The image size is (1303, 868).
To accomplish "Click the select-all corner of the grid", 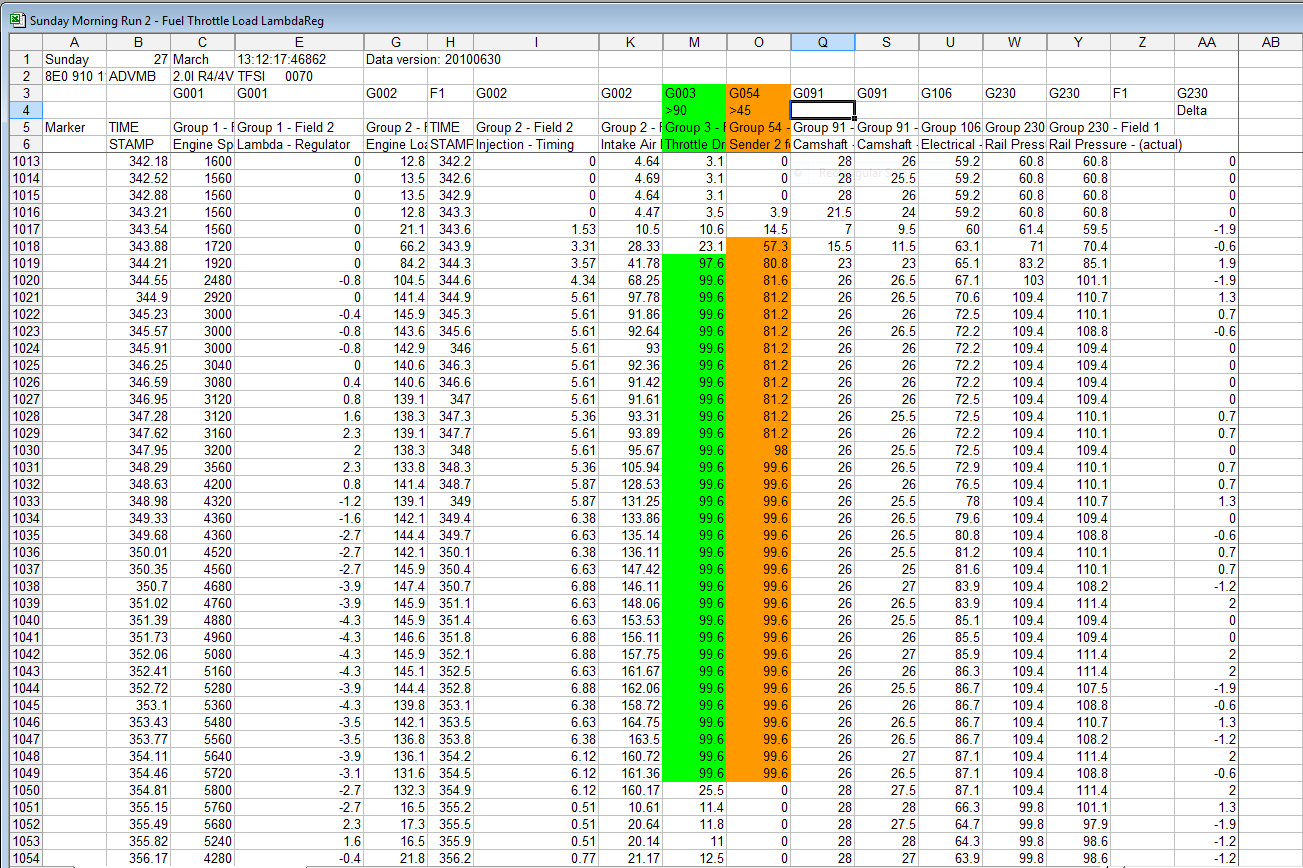I will [x=25, y=42].
